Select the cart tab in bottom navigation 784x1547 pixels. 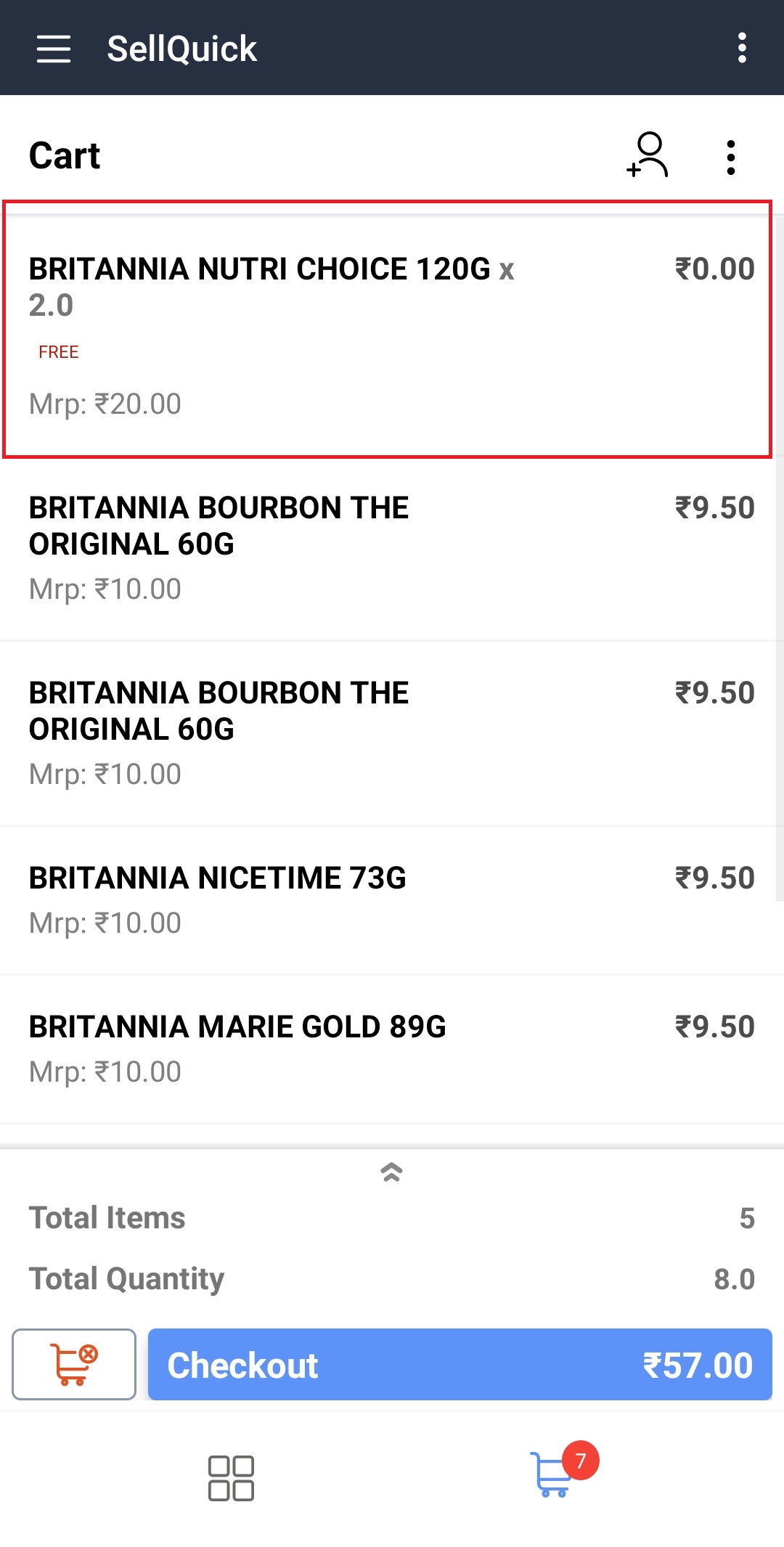coord(551,1476)
